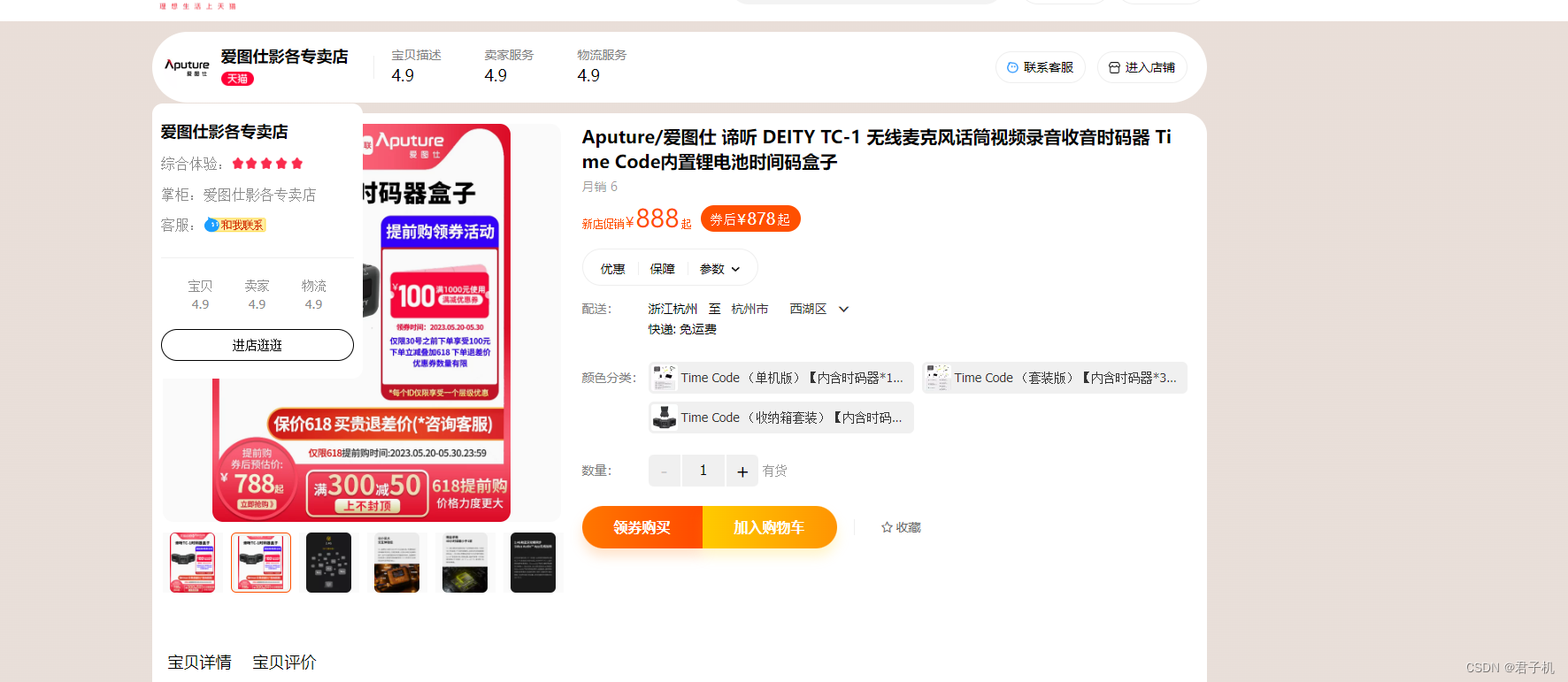Image resolution: width=1568 pixels, height=682 pixels.
Task: Enter the shop via 进入店铺
Action: click(1142, 67)
